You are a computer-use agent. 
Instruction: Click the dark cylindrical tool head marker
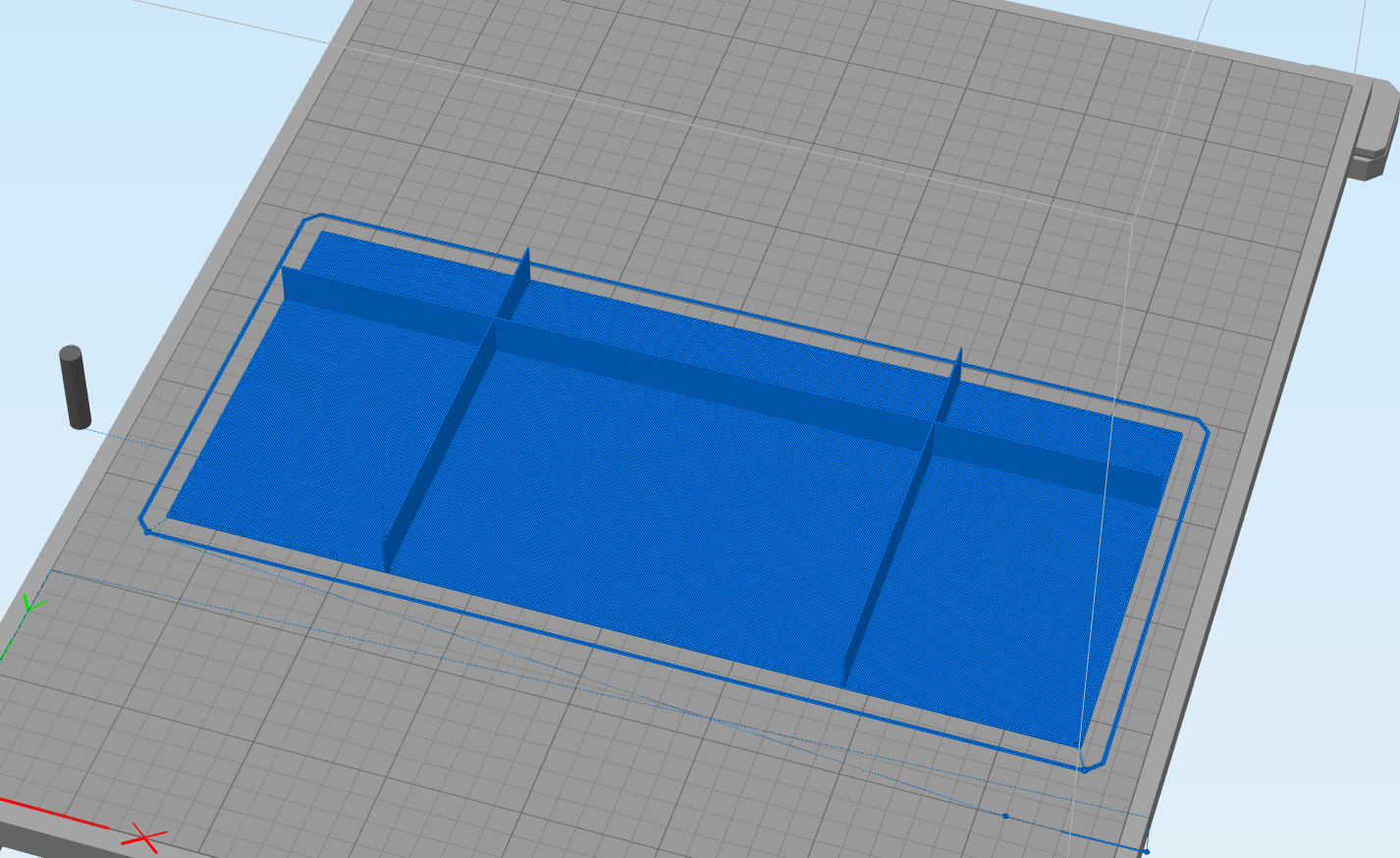coord(75,387)
